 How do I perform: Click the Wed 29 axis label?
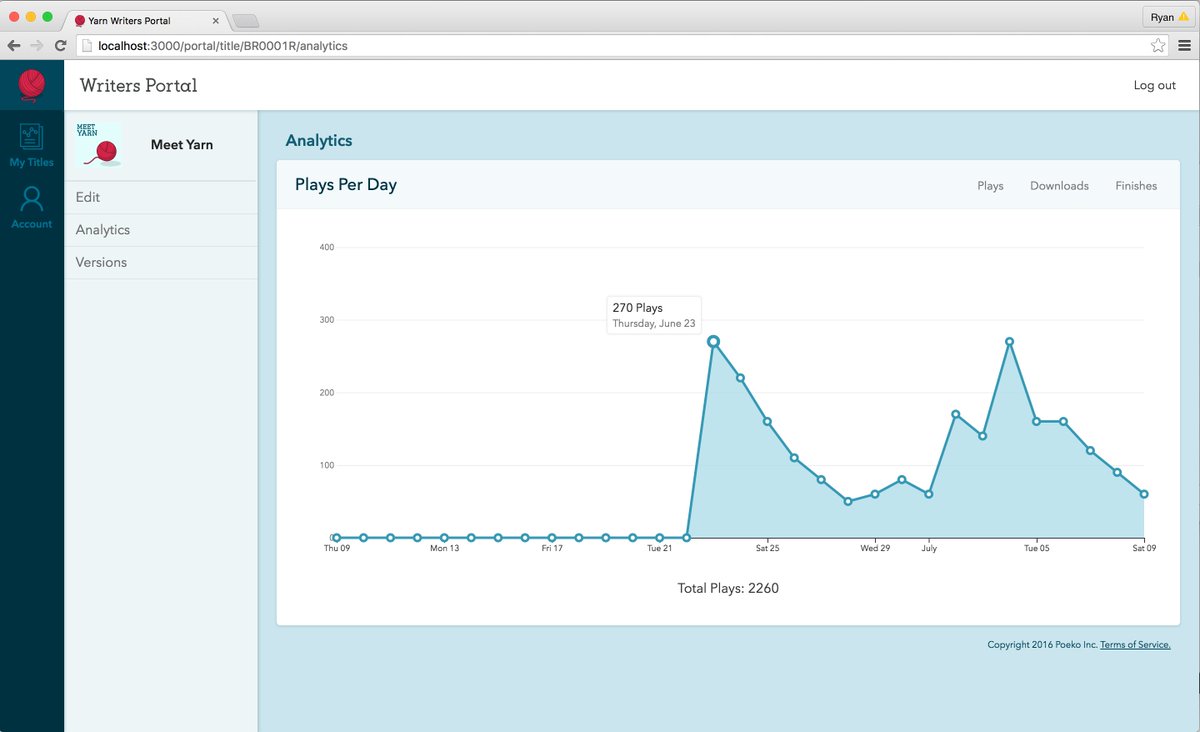click(x=875, y=548)
